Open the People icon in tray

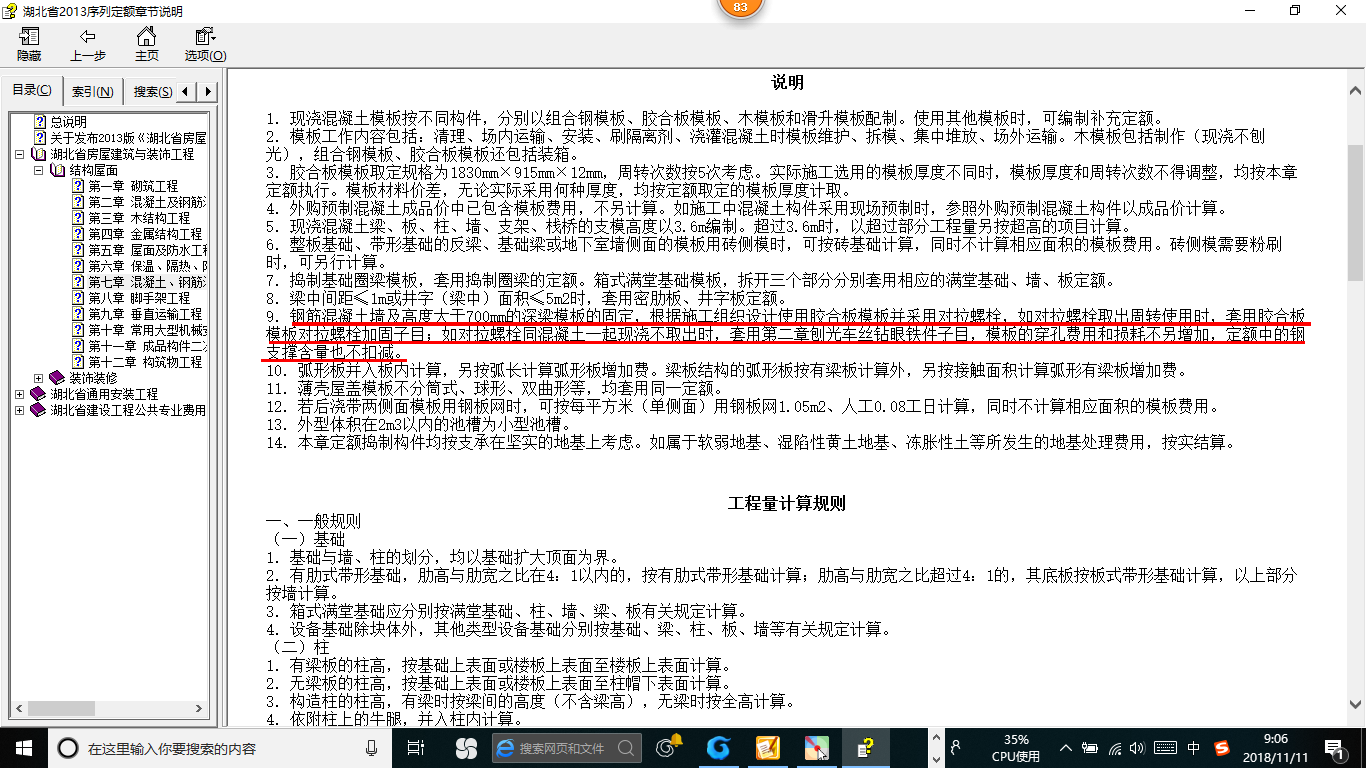click(956, 747)
